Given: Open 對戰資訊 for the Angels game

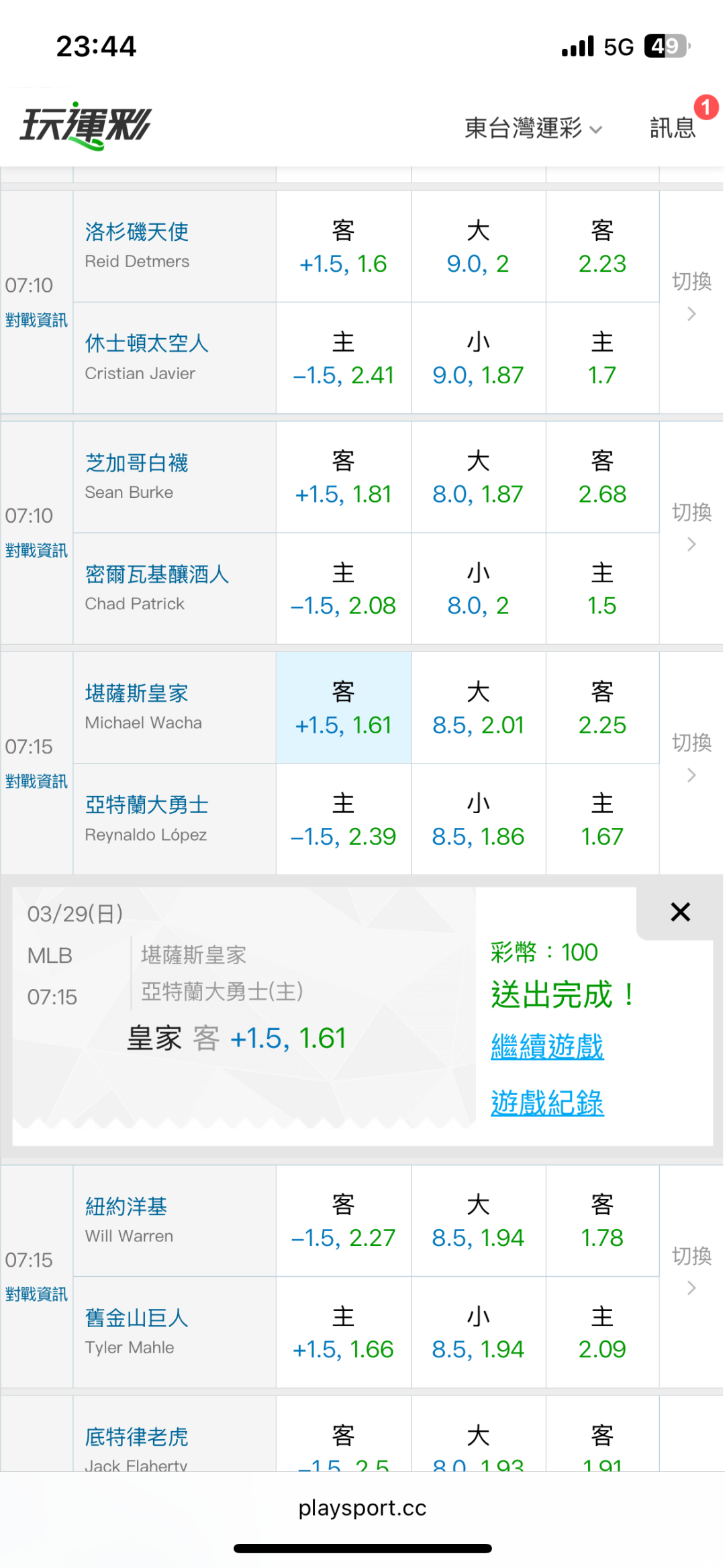Looking at the screenshot, I should (36, 320).
